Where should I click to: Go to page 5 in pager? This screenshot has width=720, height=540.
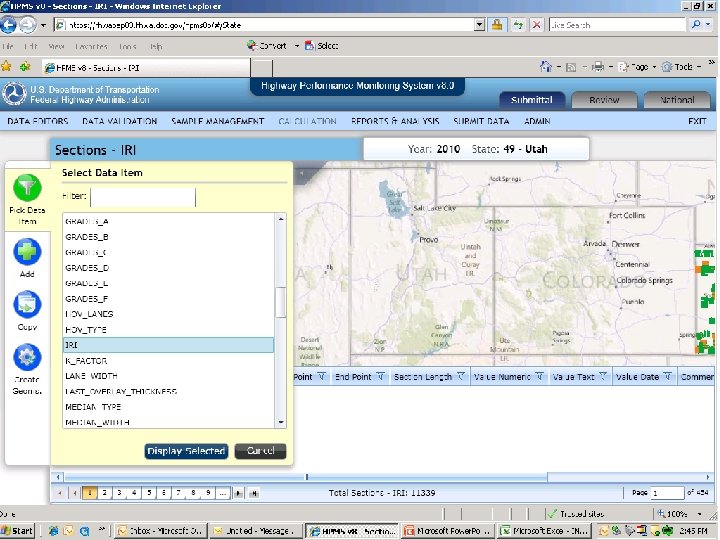pos(149,493)
